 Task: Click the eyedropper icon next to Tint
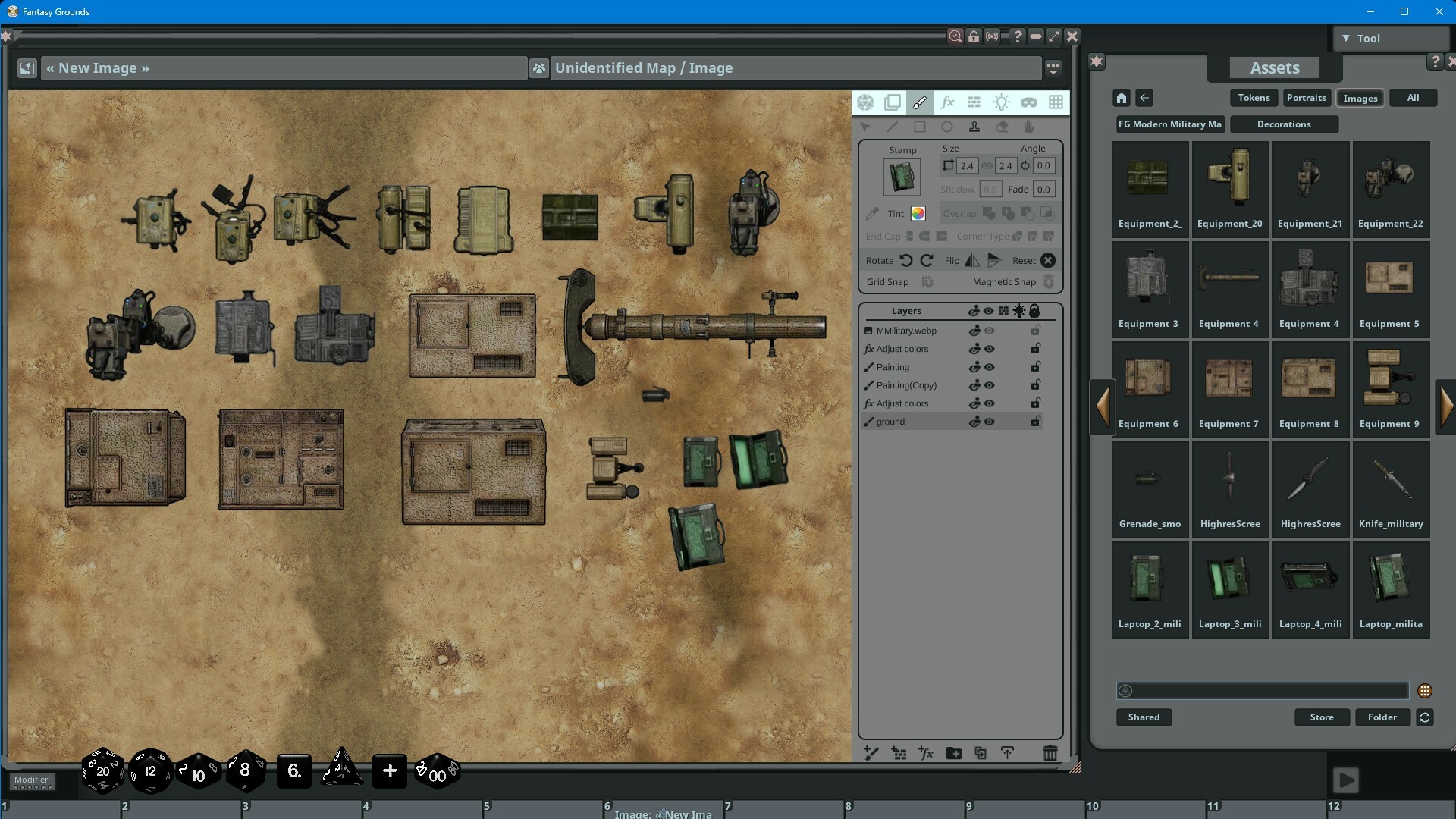coord(871,213)
